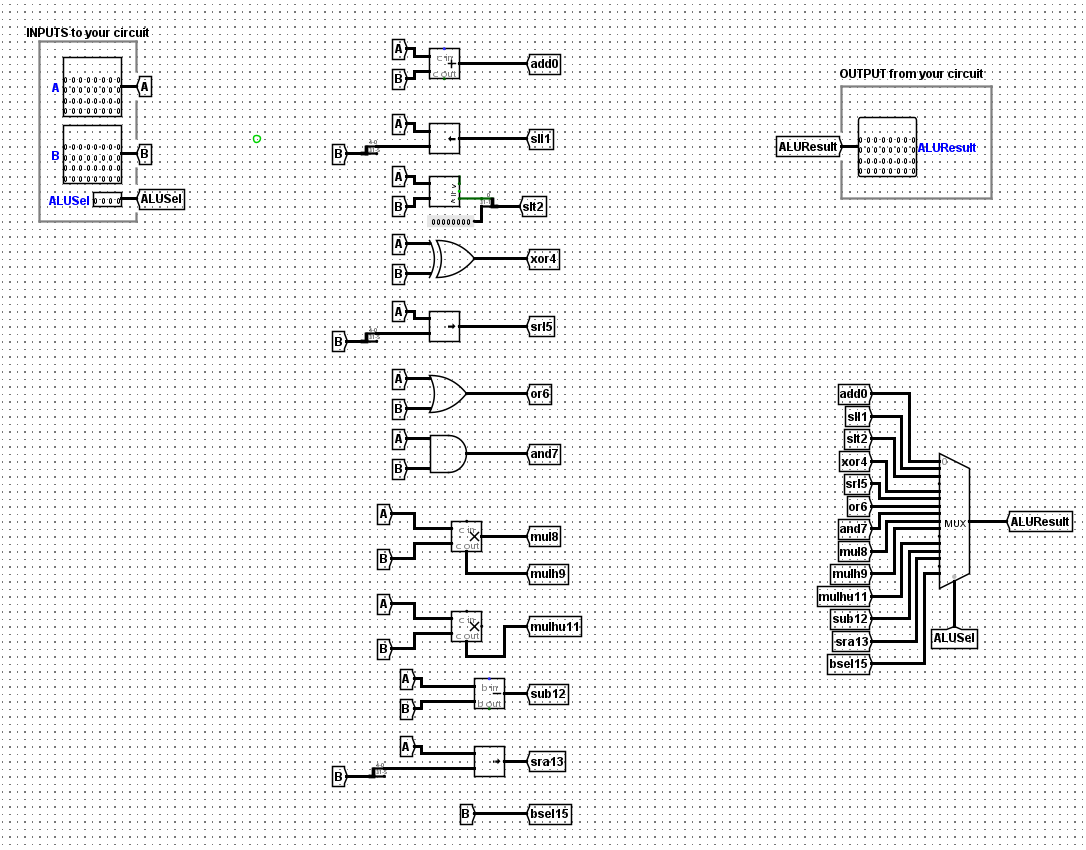Click the XOR gate producing xor4
Viewport: 1086px width, 850px height.
coord(448,258)
